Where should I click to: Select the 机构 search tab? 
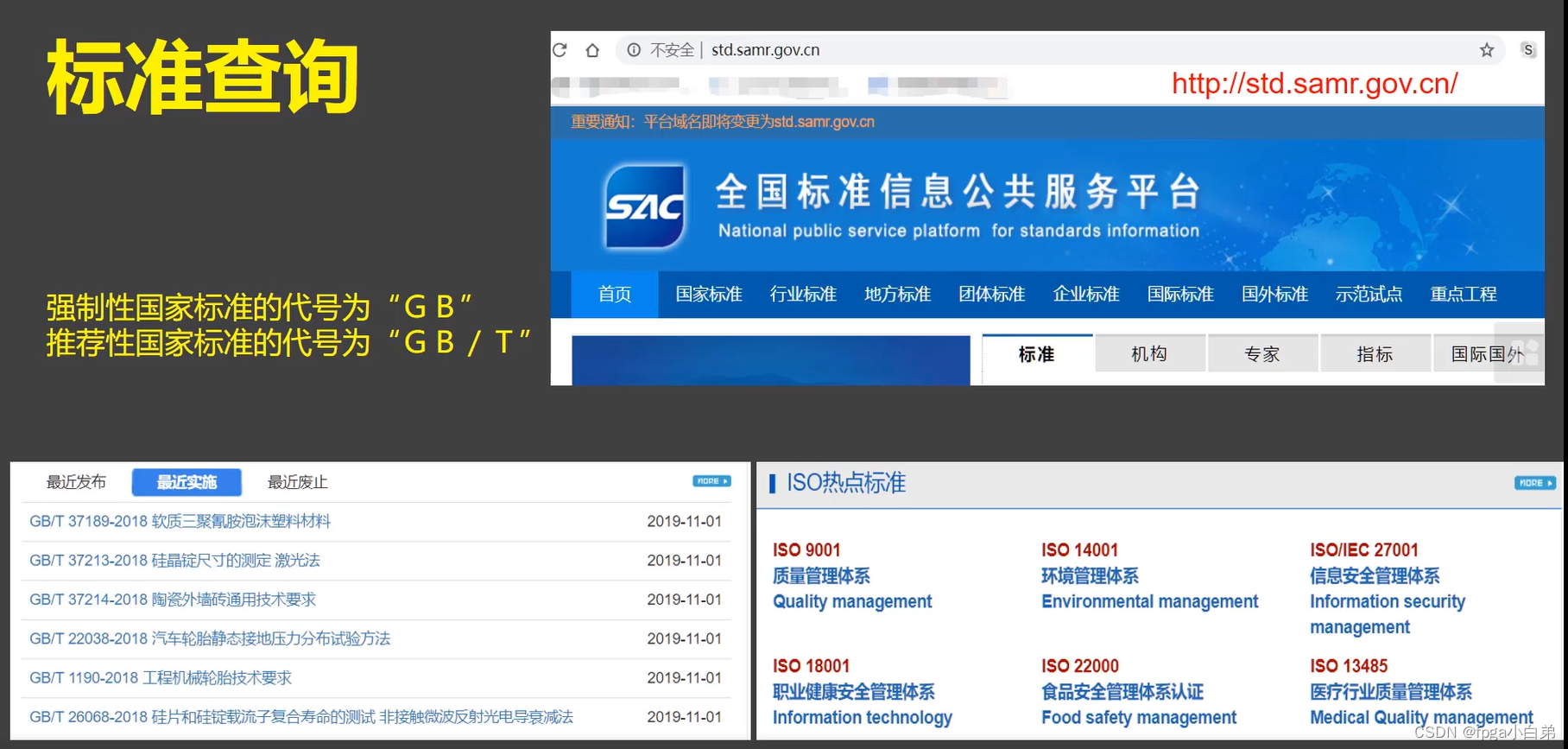pos(1149,354)
